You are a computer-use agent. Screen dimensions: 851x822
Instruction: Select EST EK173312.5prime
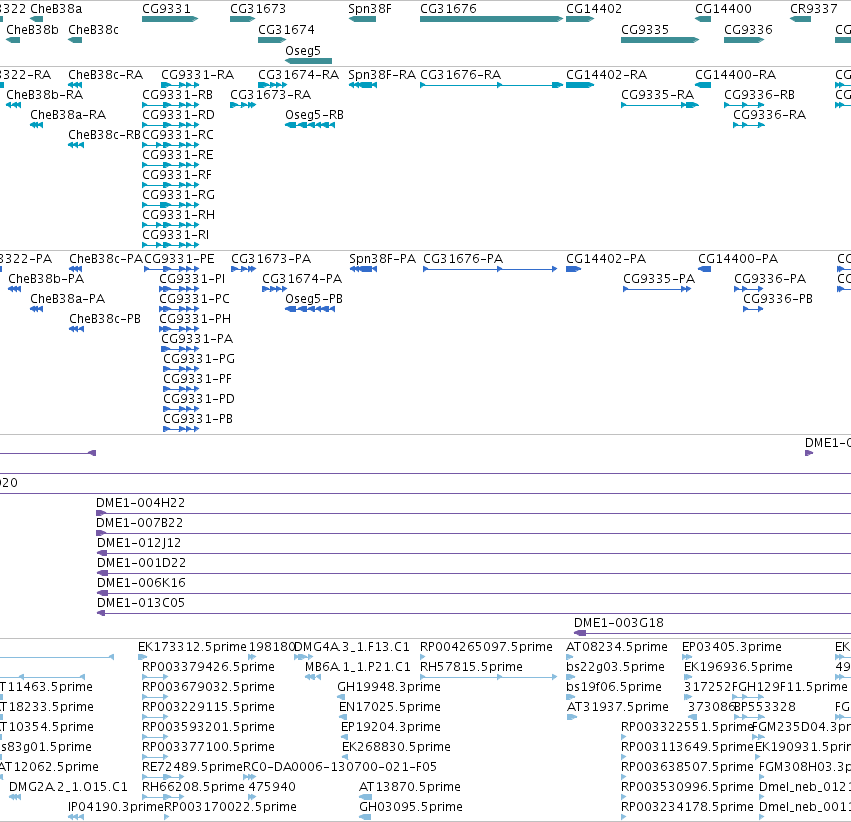click(x=192, y=646)
